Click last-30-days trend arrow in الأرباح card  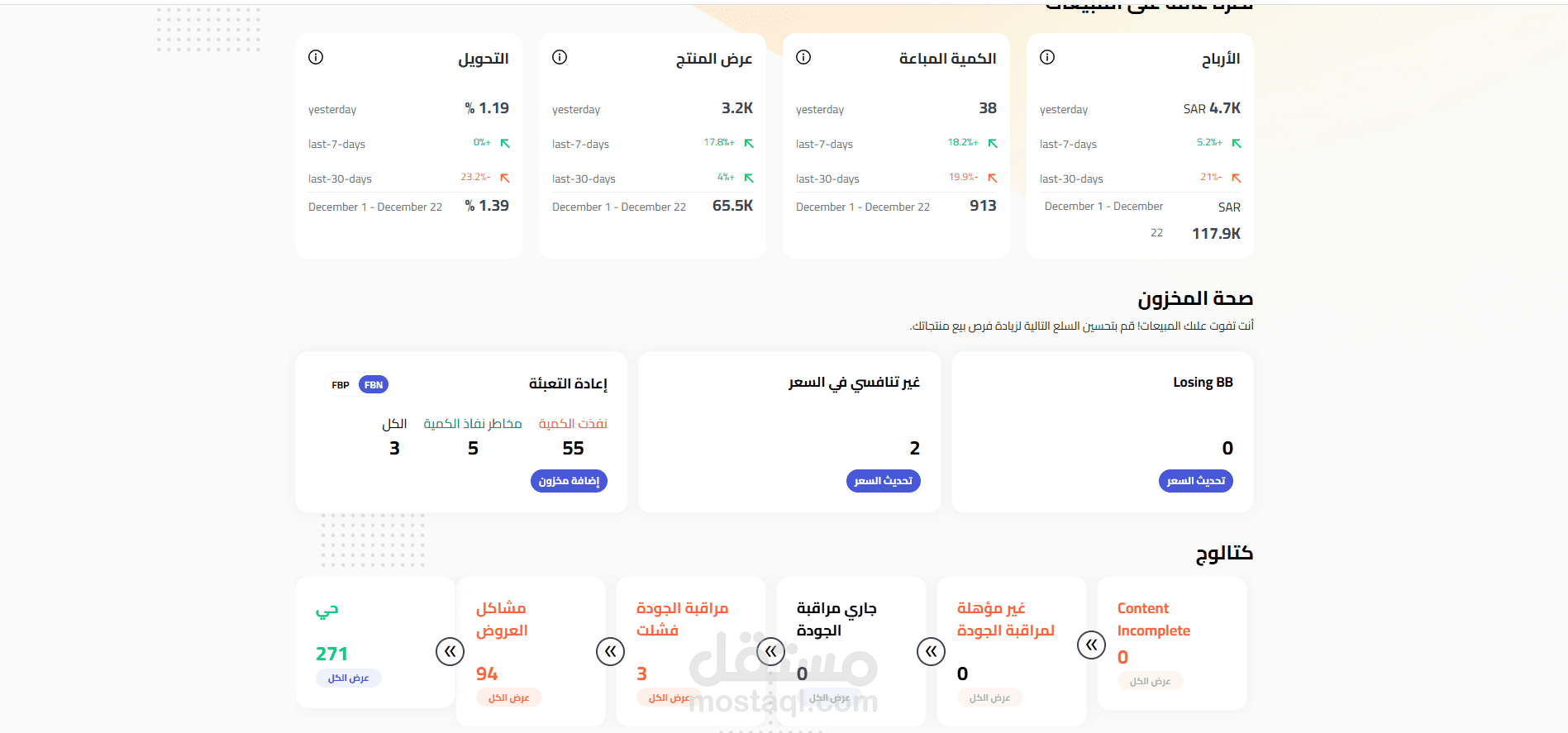coord(1237,178)
